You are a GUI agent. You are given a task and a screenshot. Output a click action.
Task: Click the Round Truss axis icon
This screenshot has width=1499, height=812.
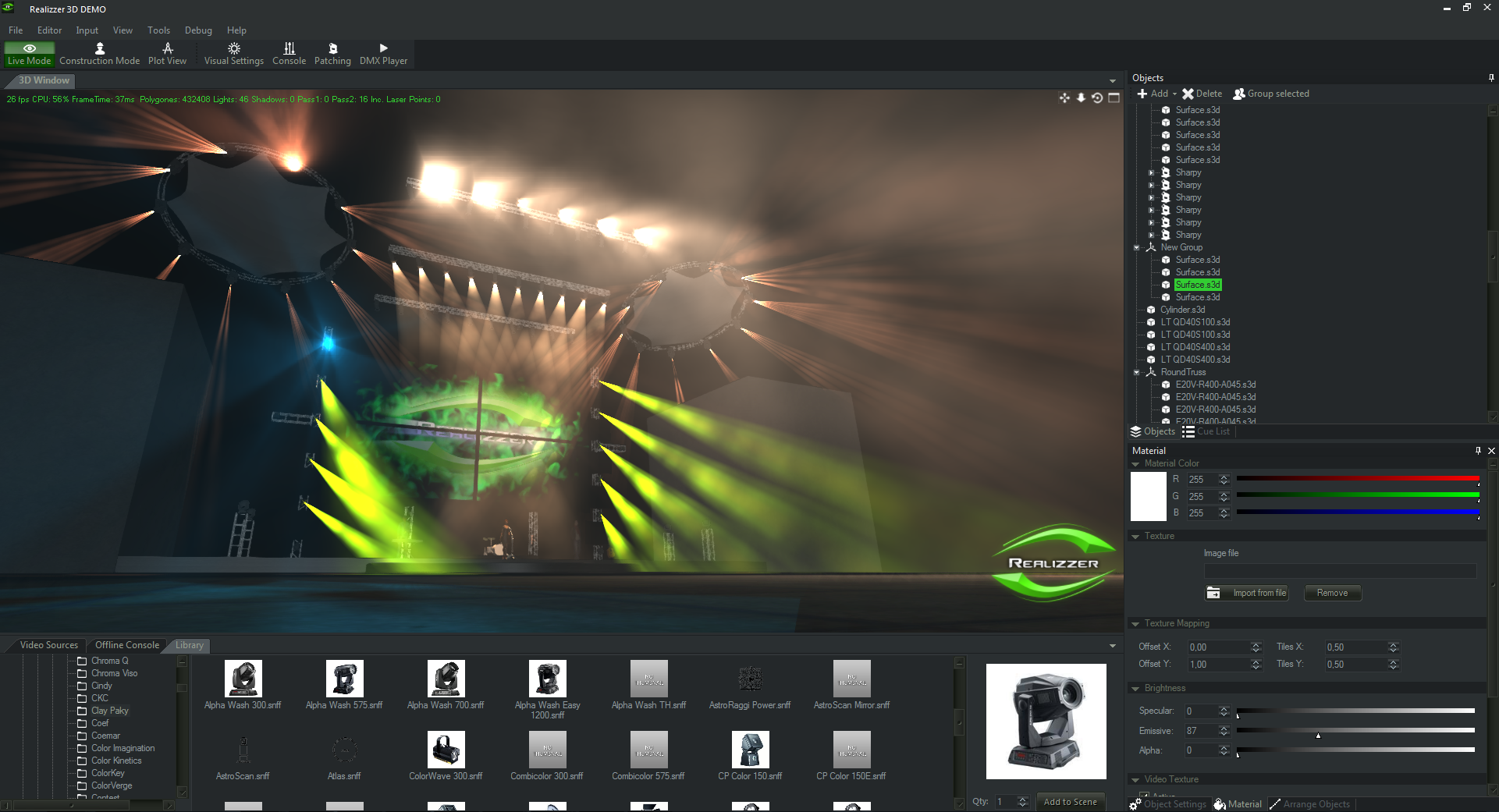click(1150, 372)
